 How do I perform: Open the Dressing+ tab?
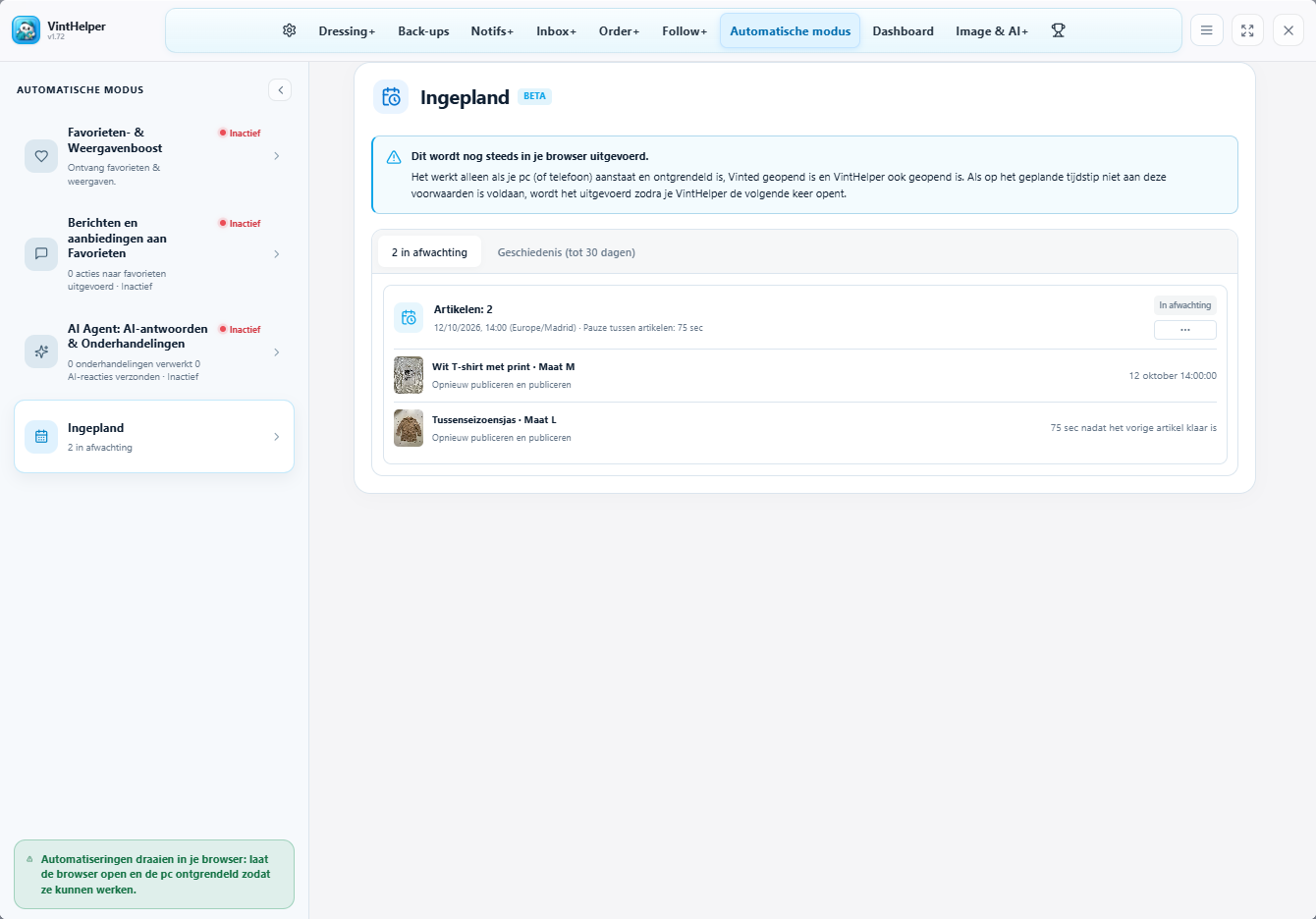coord(347,31)
